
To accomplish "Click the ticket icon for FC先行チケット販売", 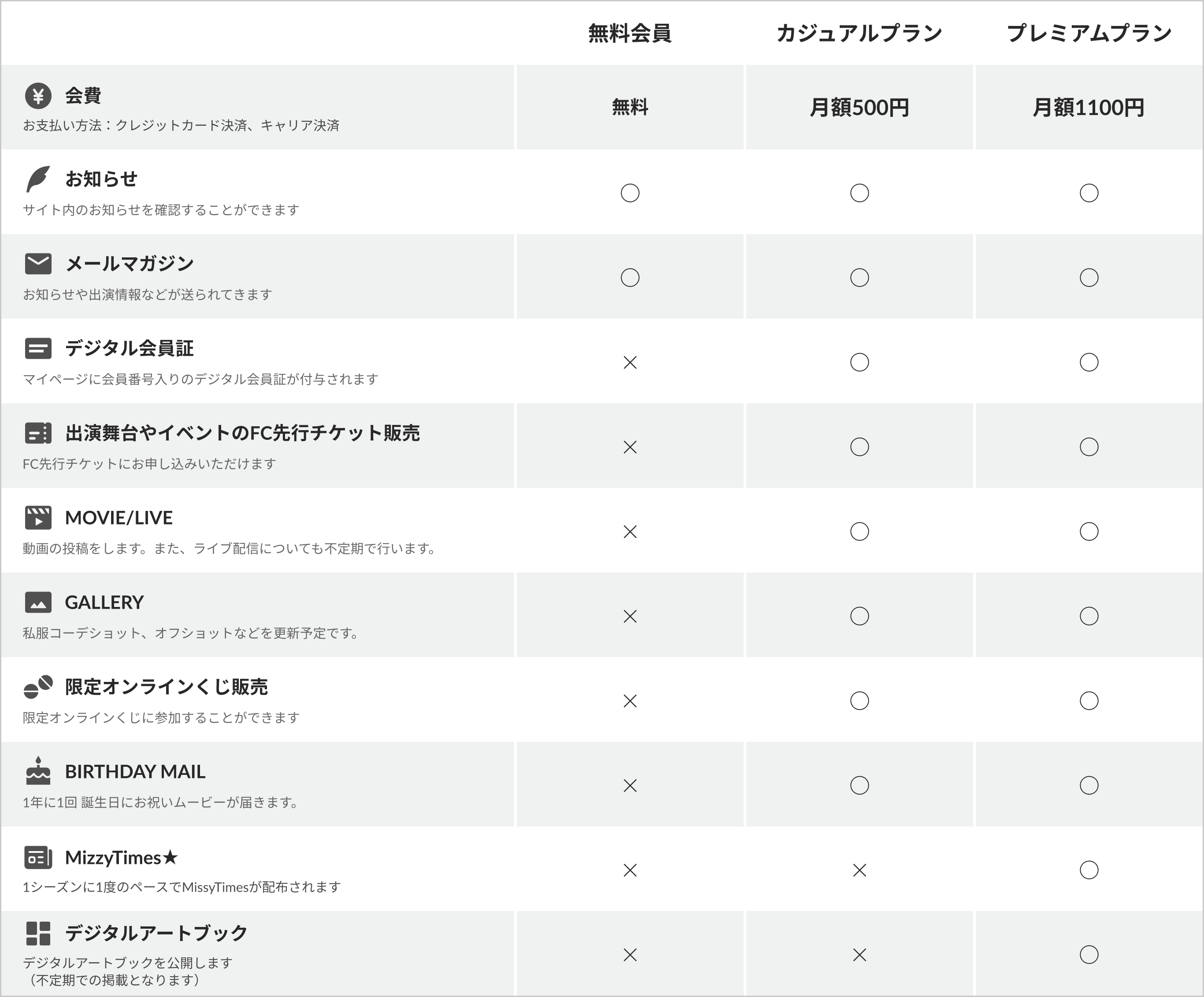I will (x=38, y=433).
